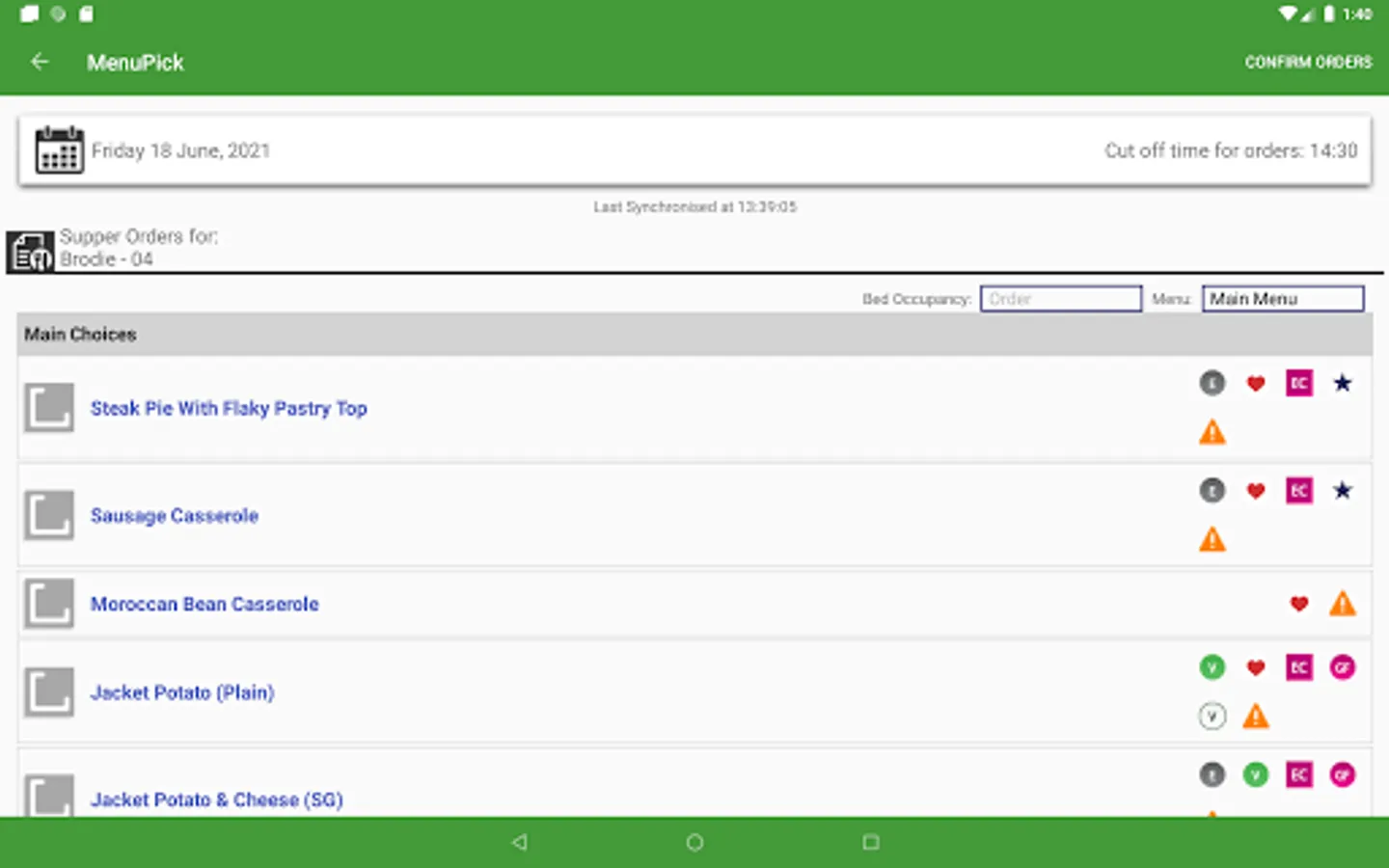Viewport: 1389px width, 868px height.
Task: Open Steak Pie With Flaky Pastry Top link
Action: coord(229,408)
